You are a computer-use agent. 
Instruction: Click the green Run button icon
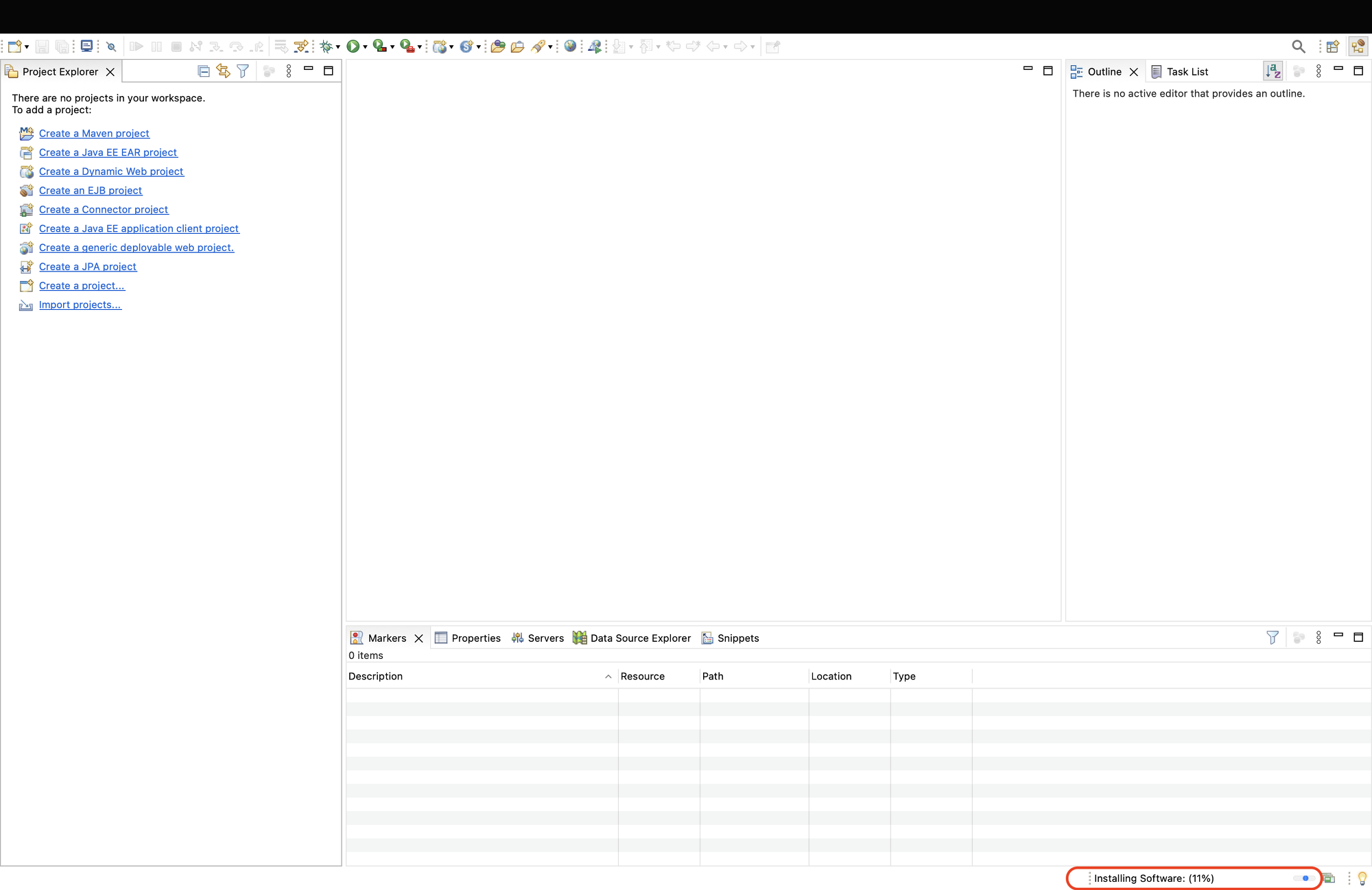[x=353, y=47]
